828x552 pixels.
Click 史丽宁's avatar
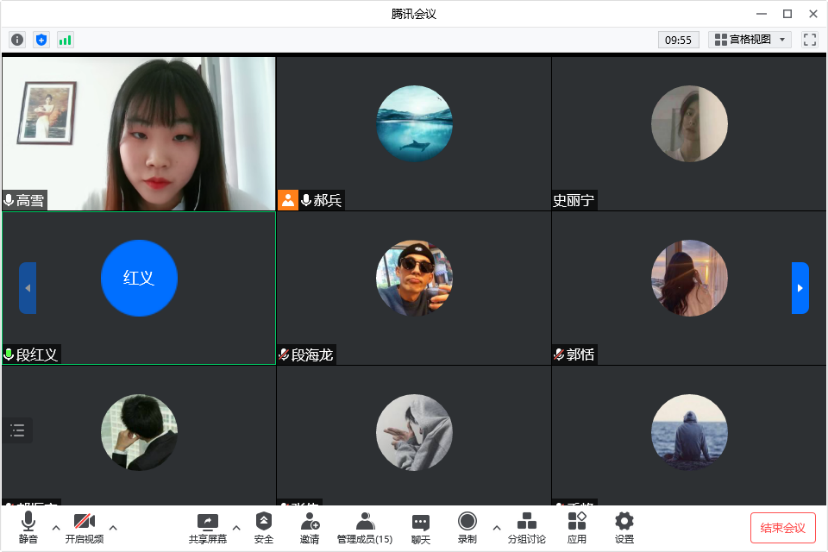pyautogui.click(x=689, y=124)
